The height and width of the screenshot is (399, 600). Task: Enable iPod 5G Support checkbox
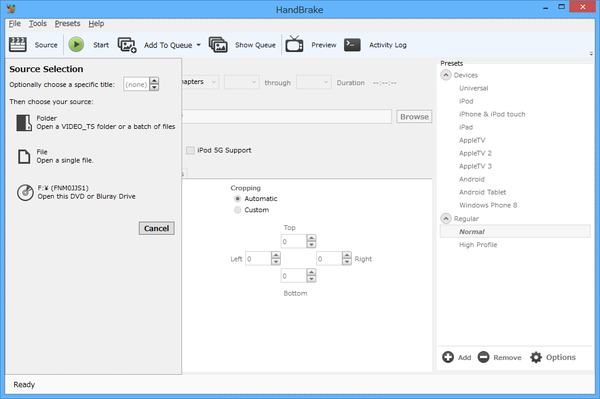pyautogui.click(x=190, y=150)
